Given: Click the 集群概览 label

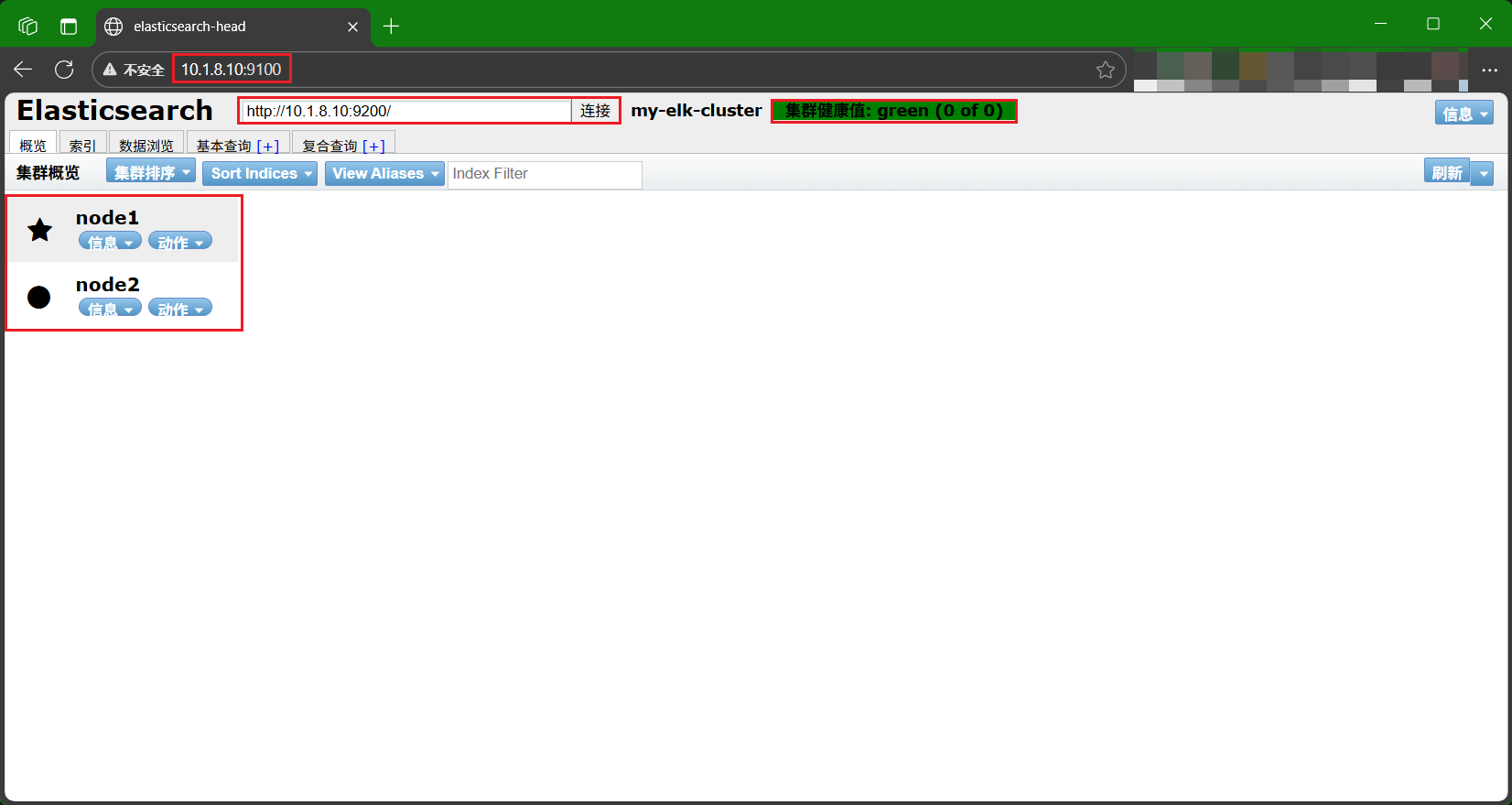Looking at the screenshot, I should [49, 173].
